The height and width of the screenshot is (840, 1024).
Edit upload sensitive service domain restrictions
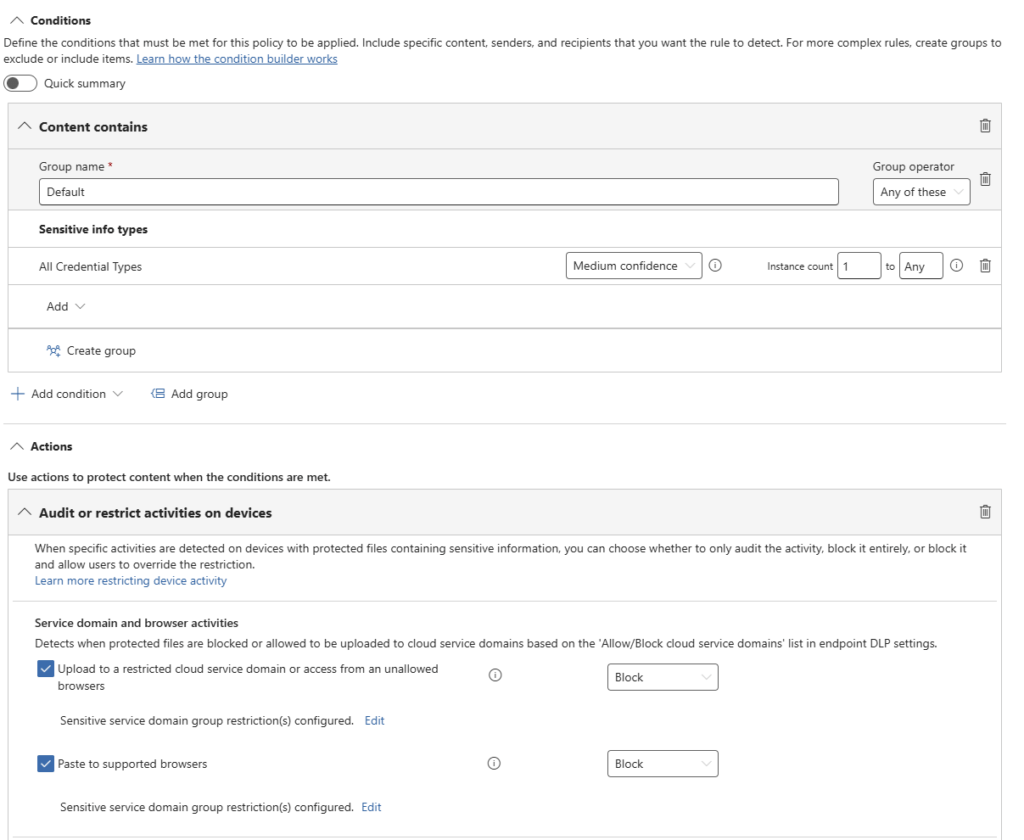coord(374,720)
